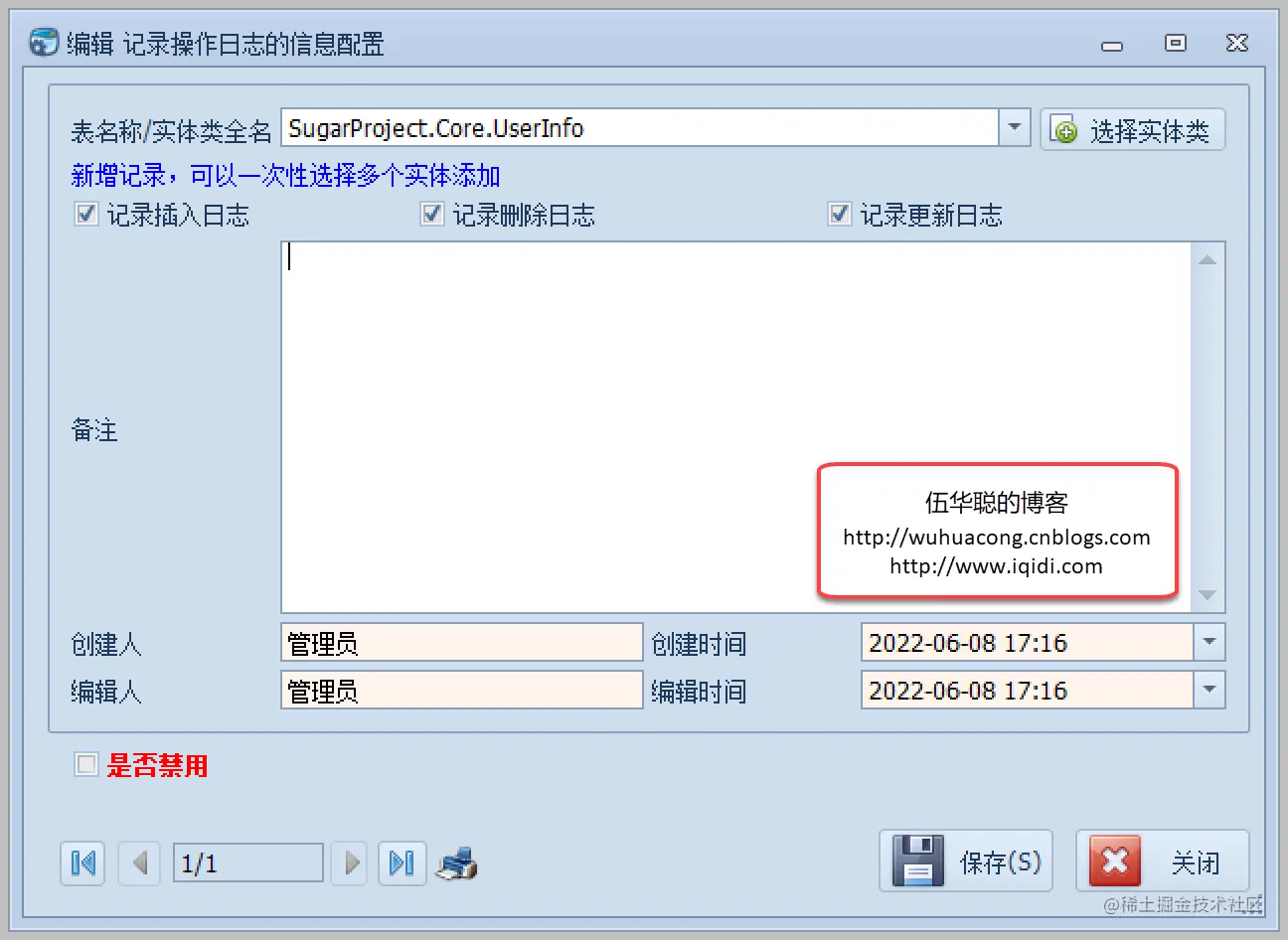Toggle 记录更新日志 checkbox
This screenshot has height=940, width=1288.
click(x=840, y=215)
